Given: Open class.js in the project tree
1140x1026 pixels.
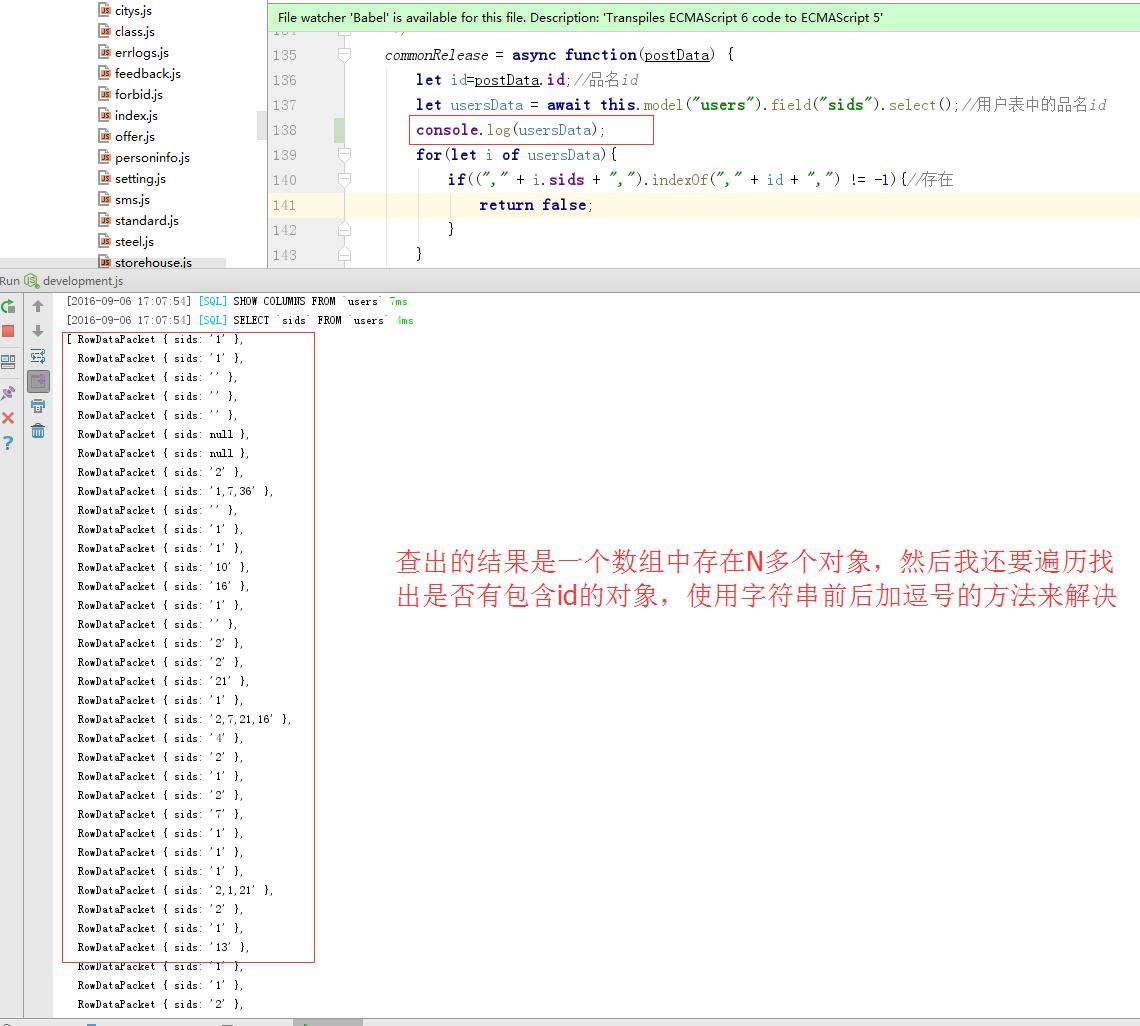Looking at the screenshot, I should [x=135, y=31].
